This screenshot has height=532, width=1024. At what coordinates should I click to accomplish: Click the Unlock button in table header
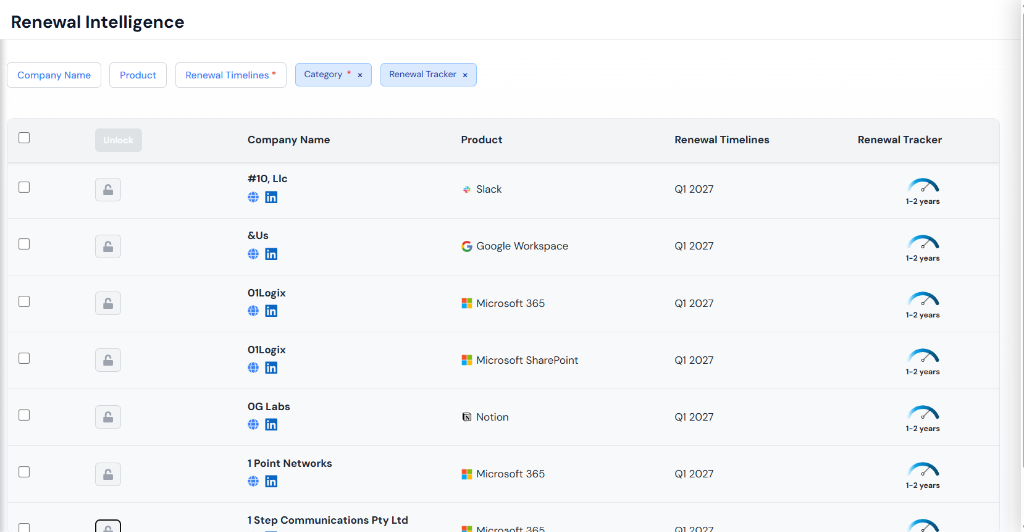[x=118, y=140]
